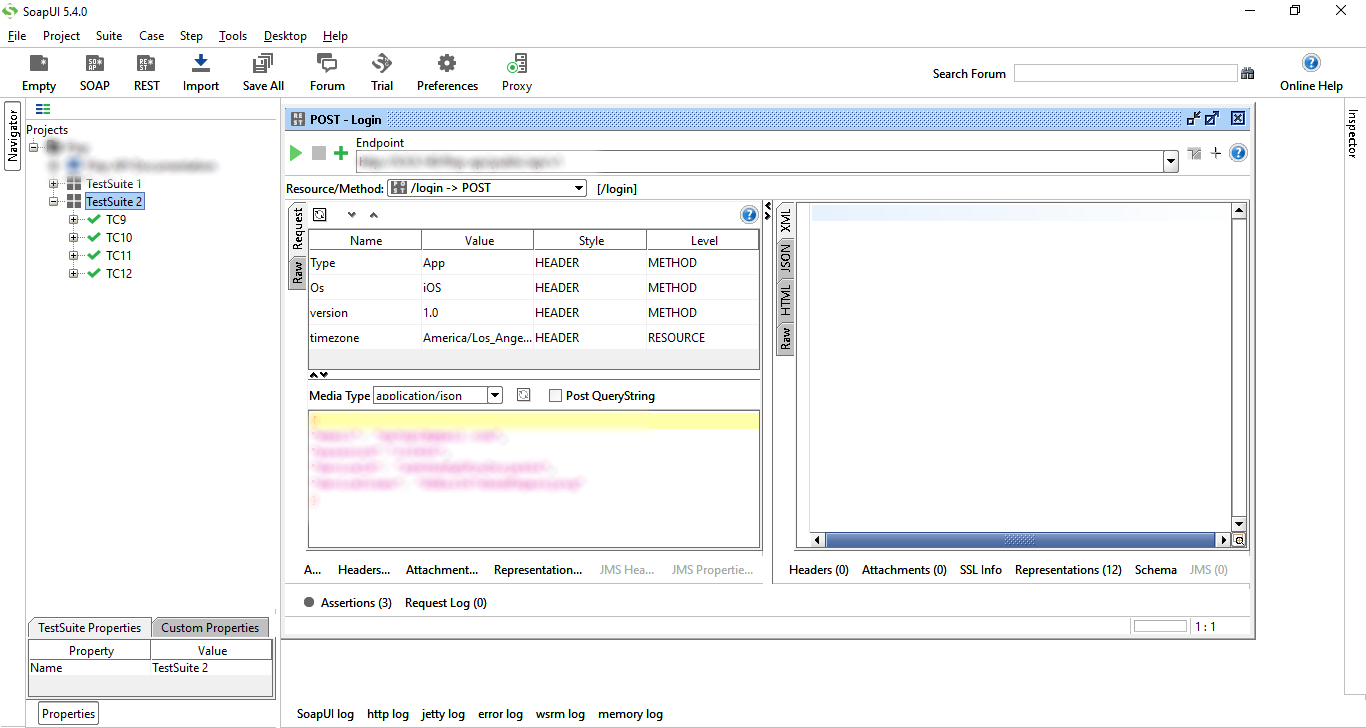The width and height of the screenshot is (1366, 728).
Task: View the http log
Action: point(388,714)
